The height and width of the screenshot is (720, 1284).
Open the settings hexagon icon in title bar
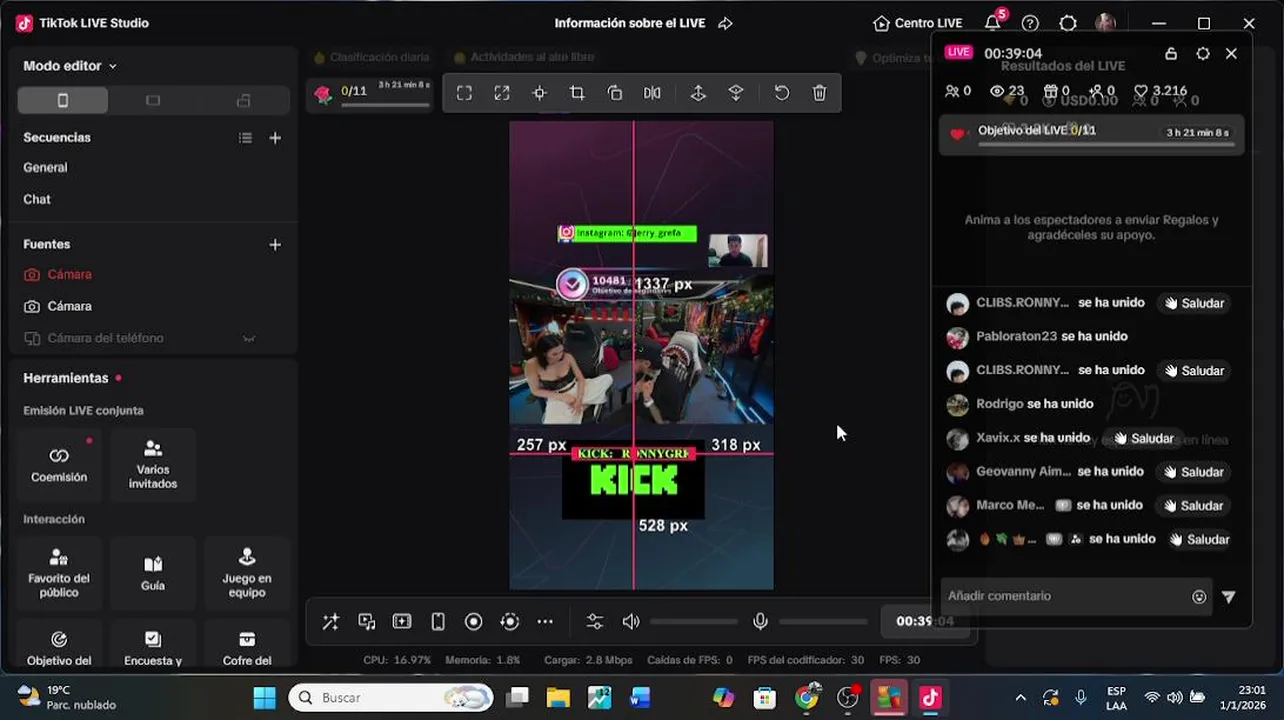click(1068, 23)
